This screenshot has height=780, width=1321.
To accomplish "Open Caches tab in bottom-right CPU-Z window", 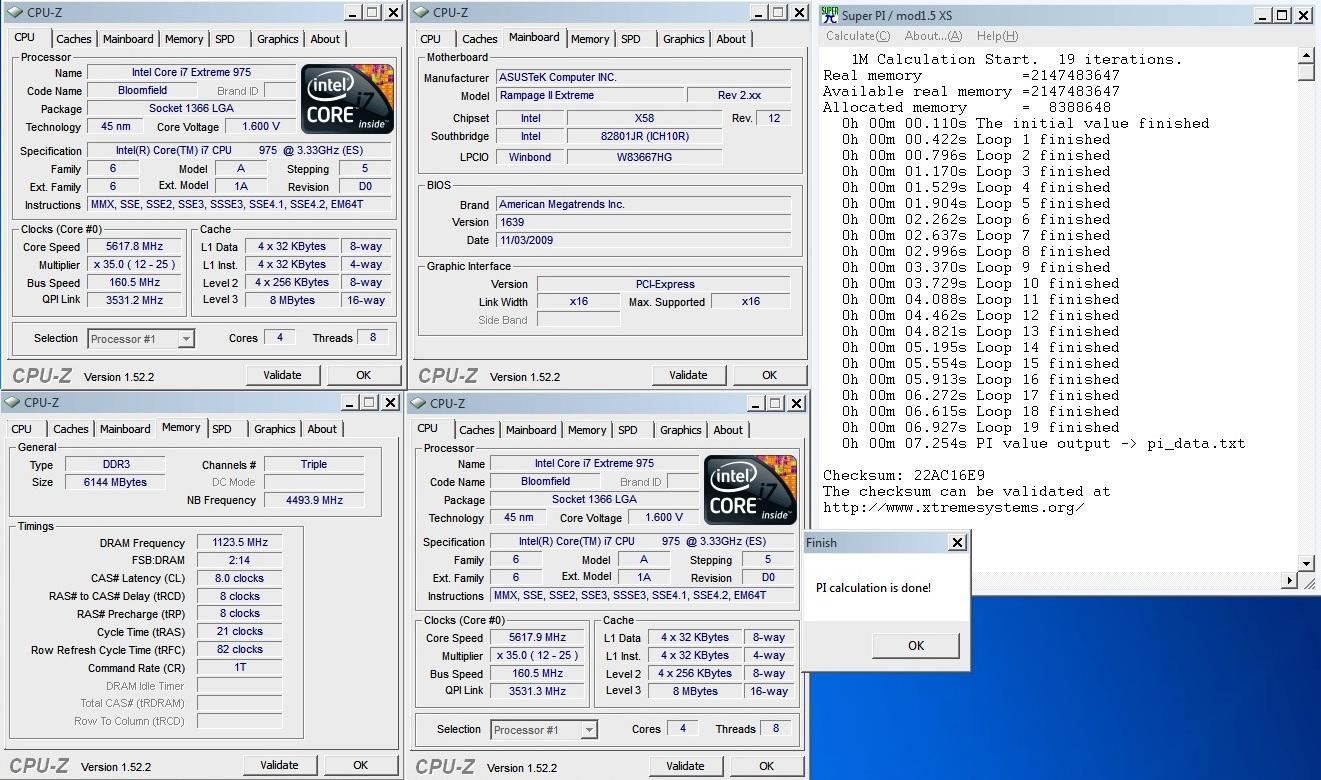I will (x=477, y=430).
